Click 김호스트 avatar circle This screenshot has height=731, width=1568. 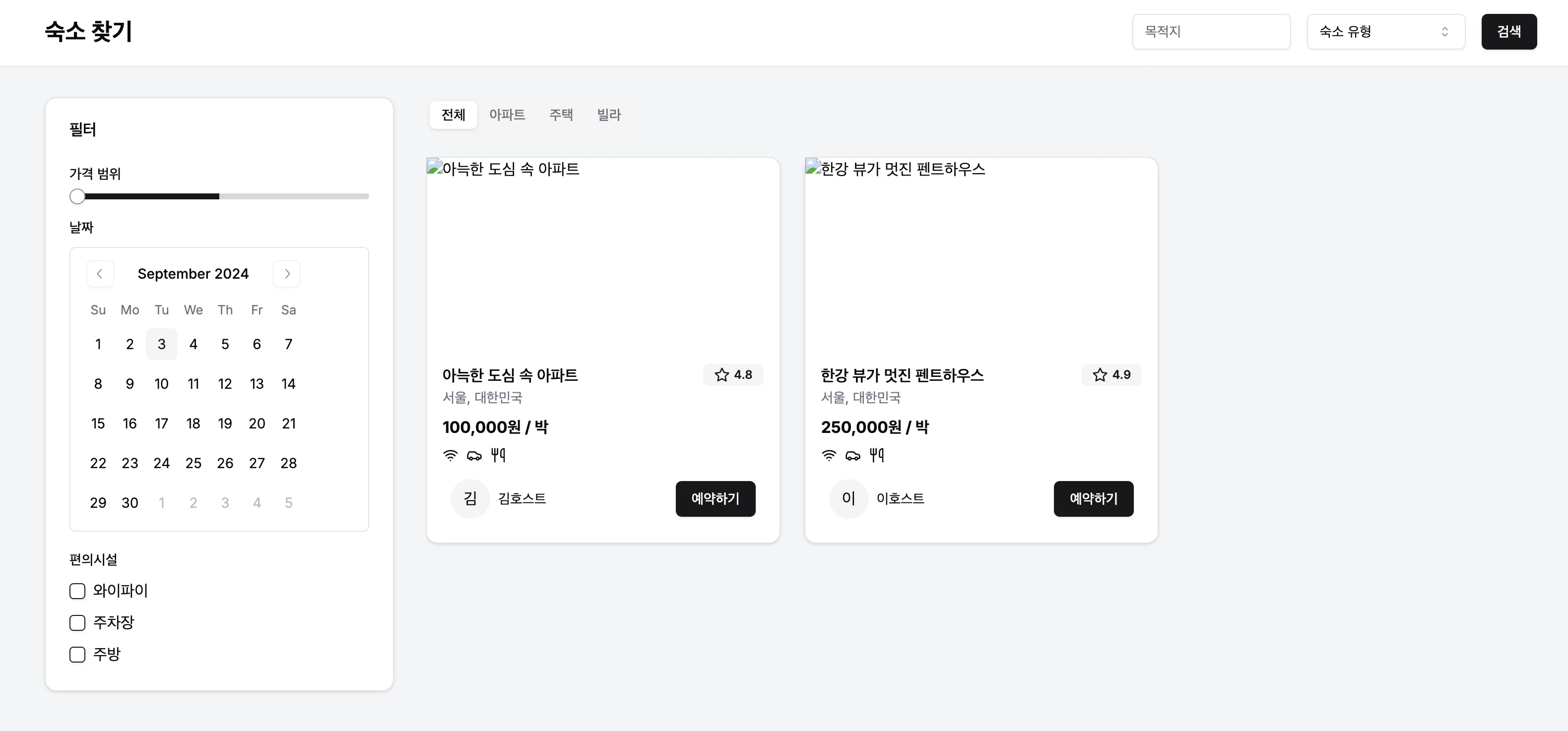(470, 499)
